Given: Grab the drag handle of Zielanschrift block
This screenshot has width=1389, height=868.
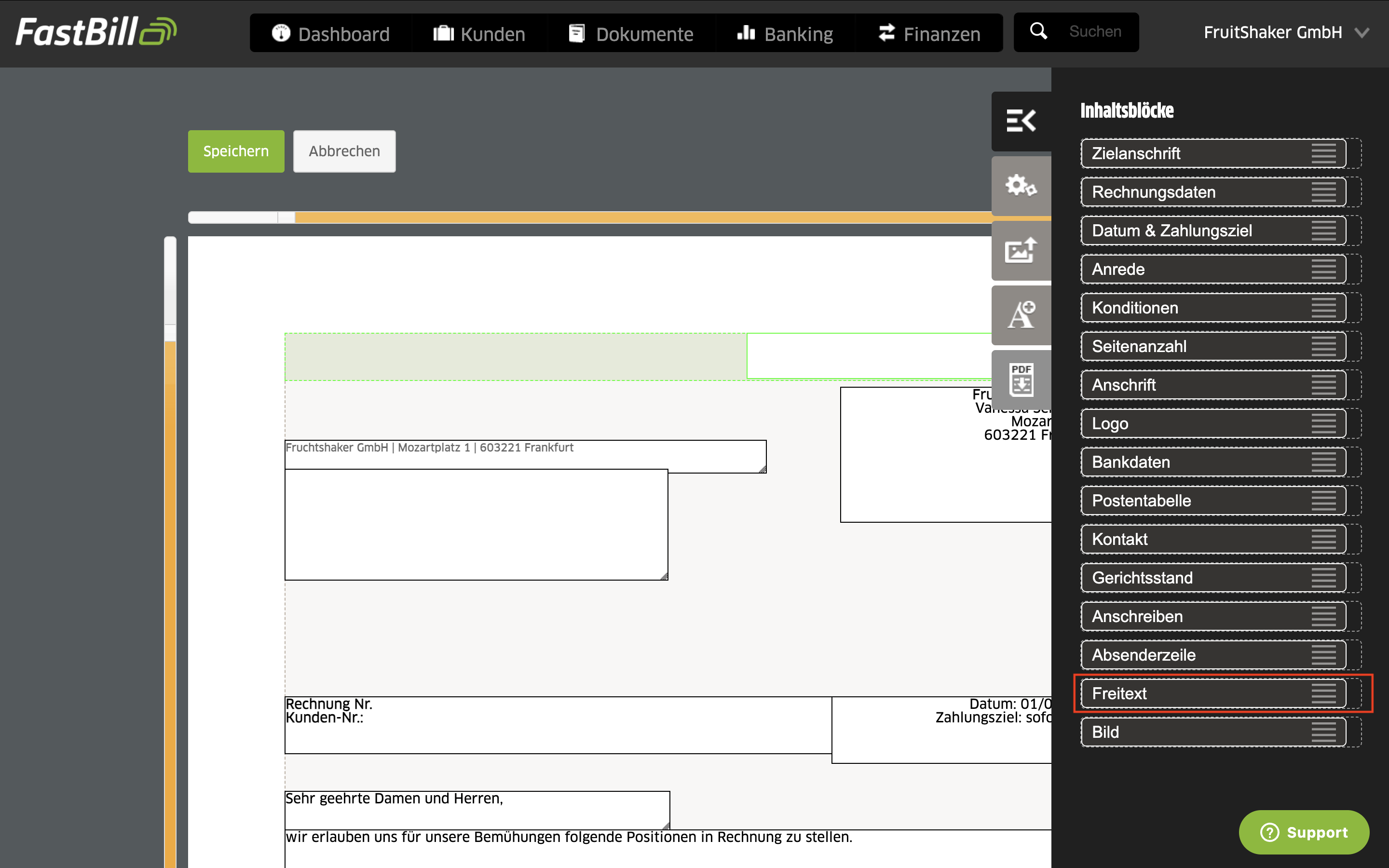Looking at the screenshot, I should click(1323, 153).
